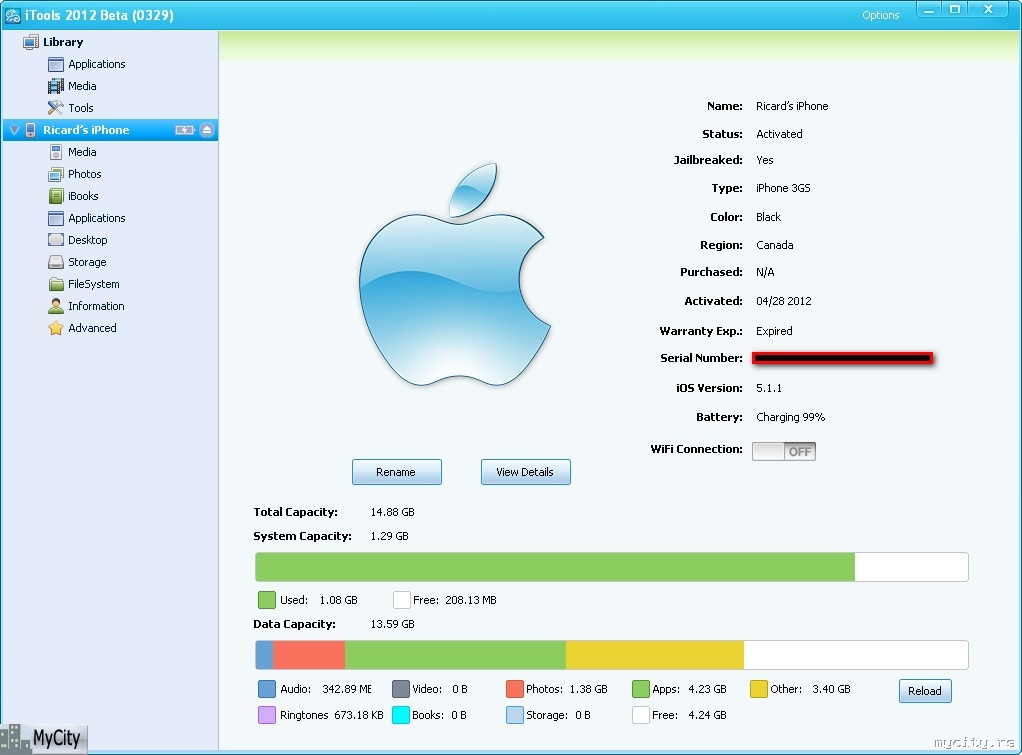Open the Tools section
Image resolution: width=1022 pixels, height=755 pixels.
[x=81, y=108]
